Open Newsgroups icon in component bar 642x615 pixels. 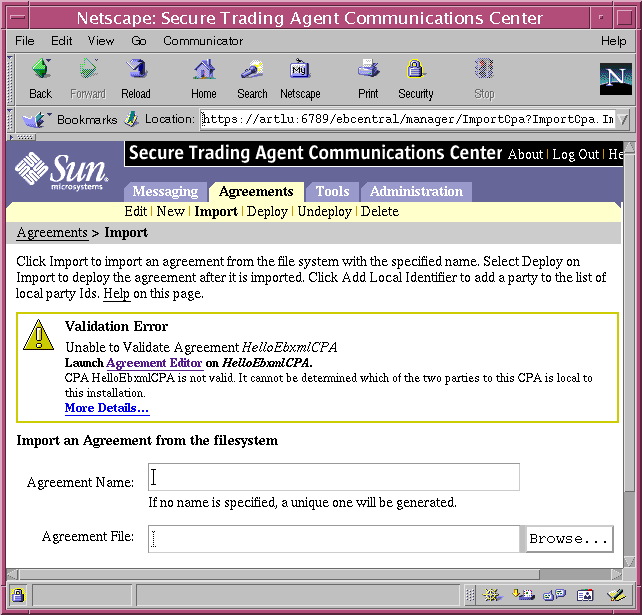[x=554, y=595]
